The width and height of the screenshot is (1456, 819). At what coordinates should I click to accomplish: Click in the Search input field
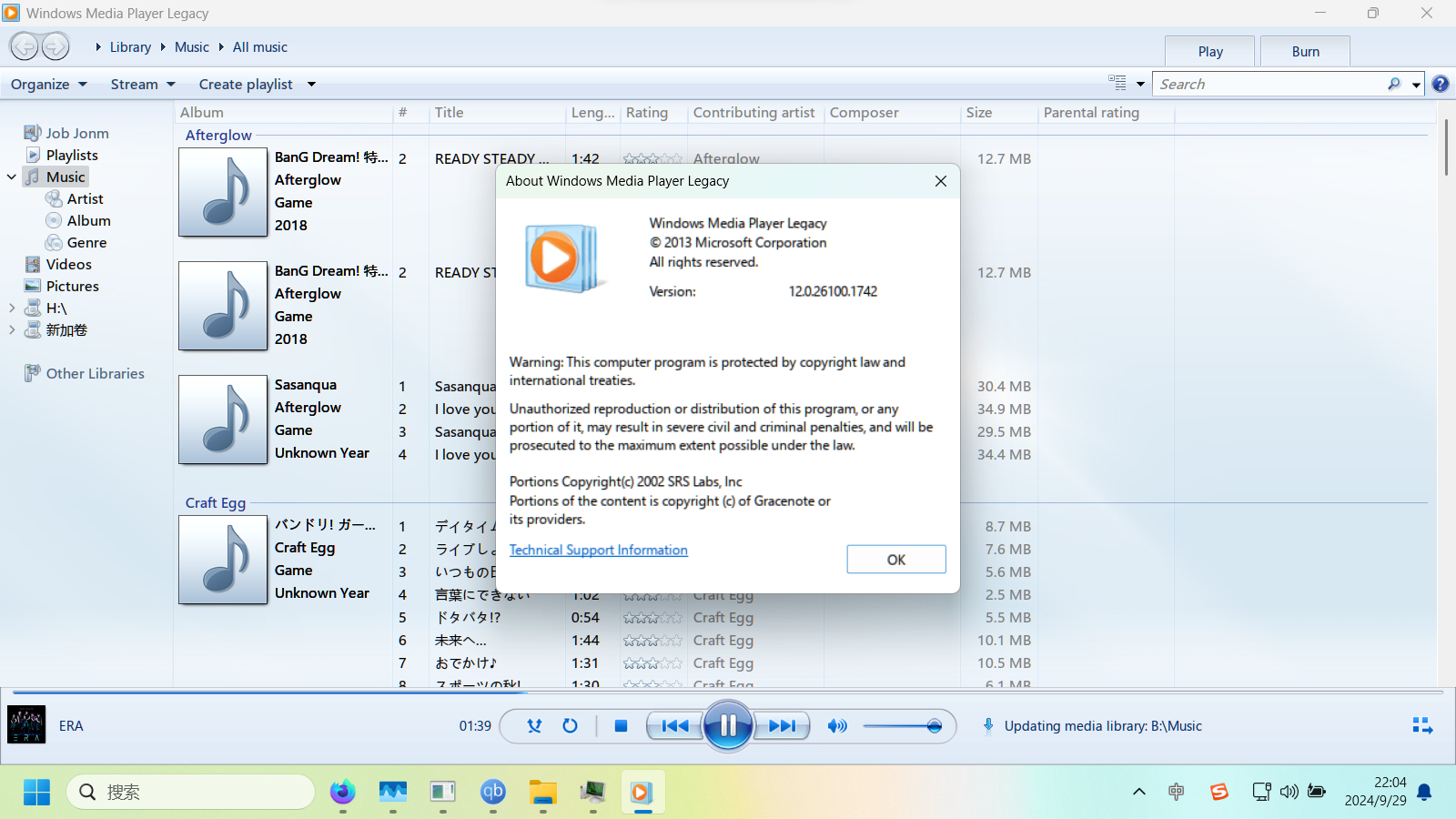pos(1269,84)
